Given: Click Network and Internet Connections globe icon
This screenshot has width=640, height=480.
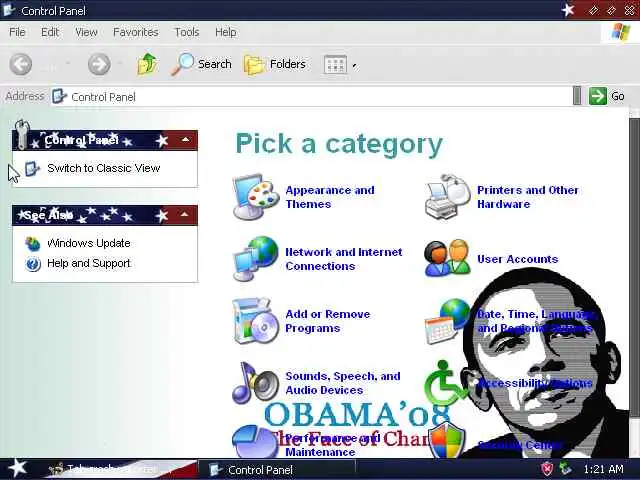Looking at the screenshot, I should [256, 259].
